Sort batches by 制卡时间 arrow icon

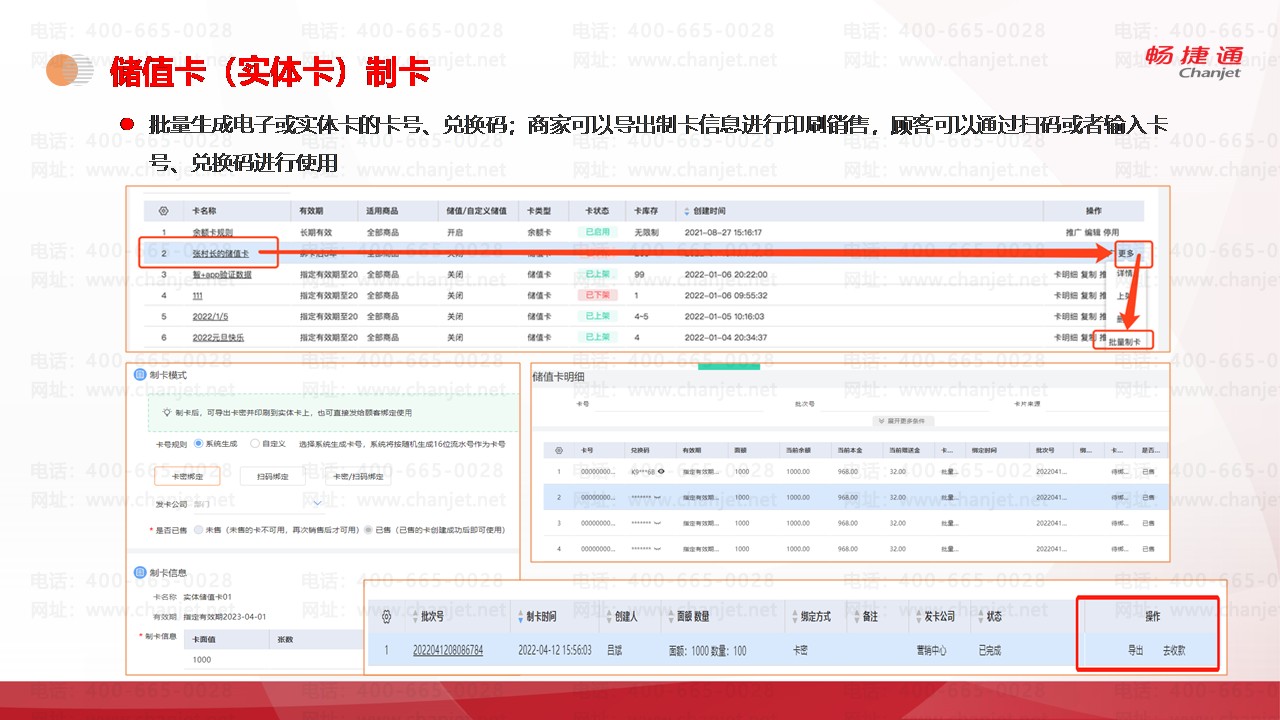(x=519, y=617)
